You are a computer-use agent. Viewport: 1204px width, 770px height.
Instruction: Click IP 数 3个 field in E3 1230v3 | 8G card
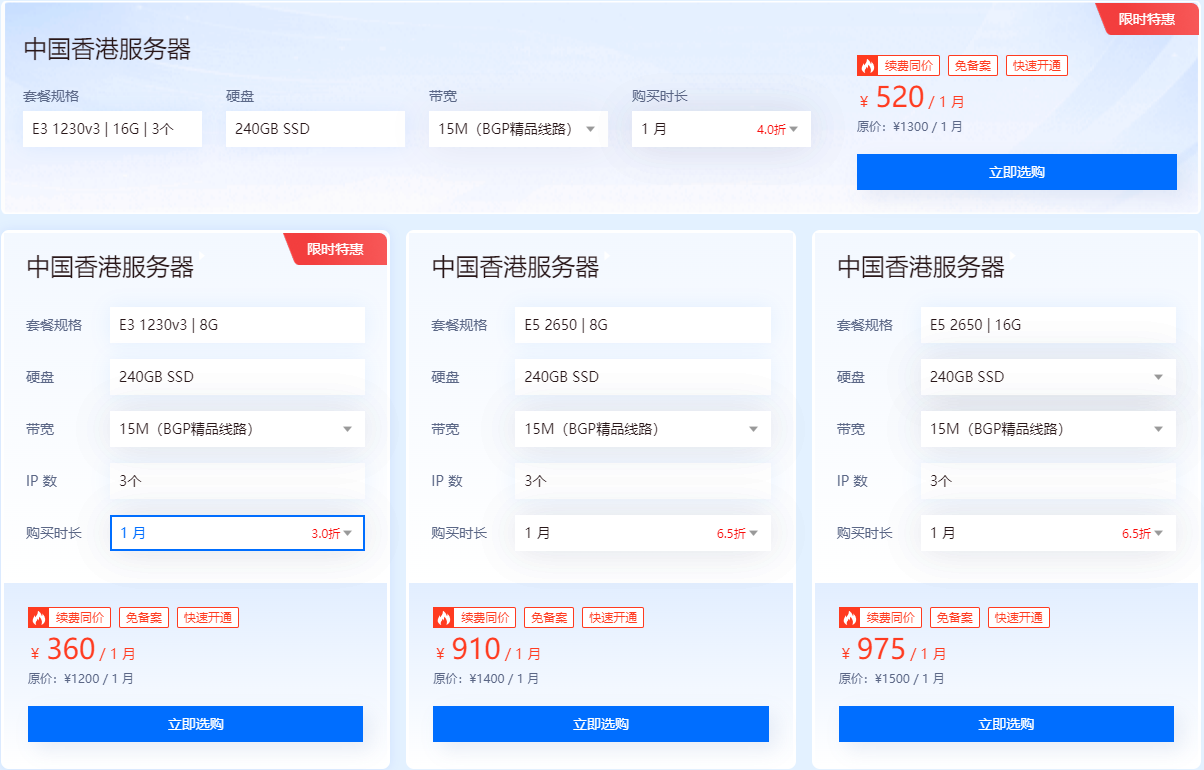point(237,481)
